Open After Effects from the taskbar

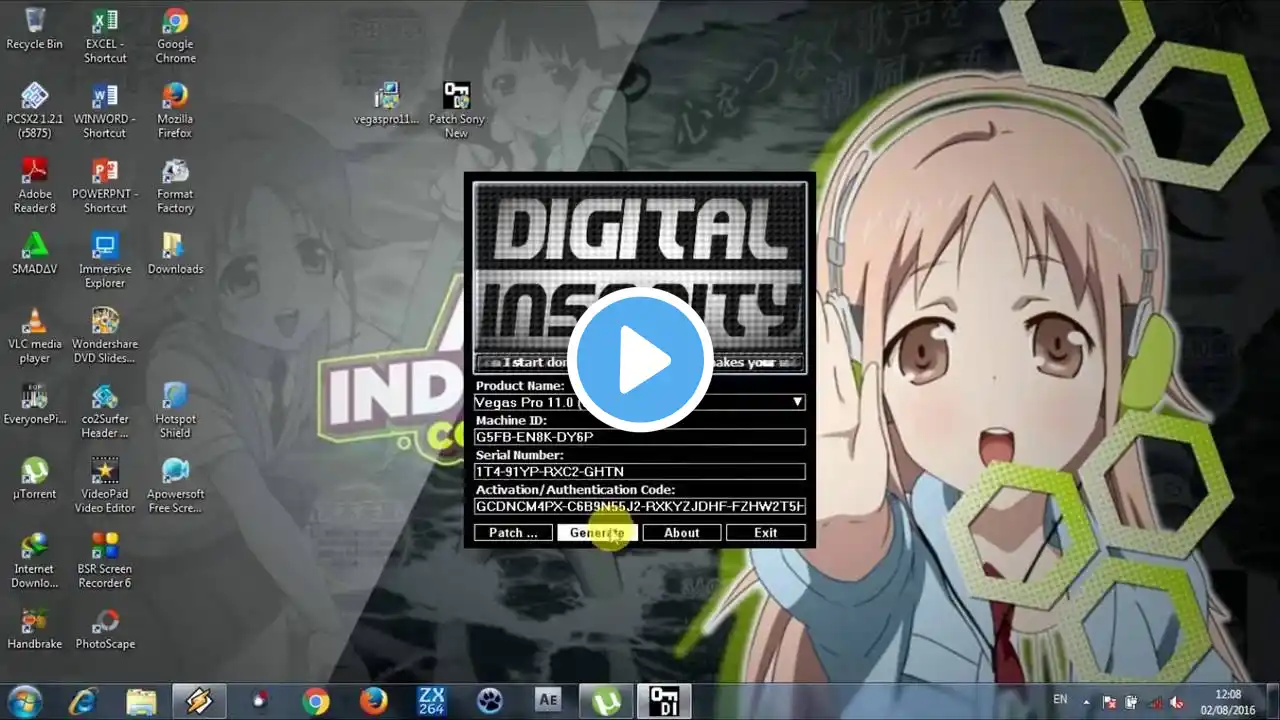pos(548,701)
